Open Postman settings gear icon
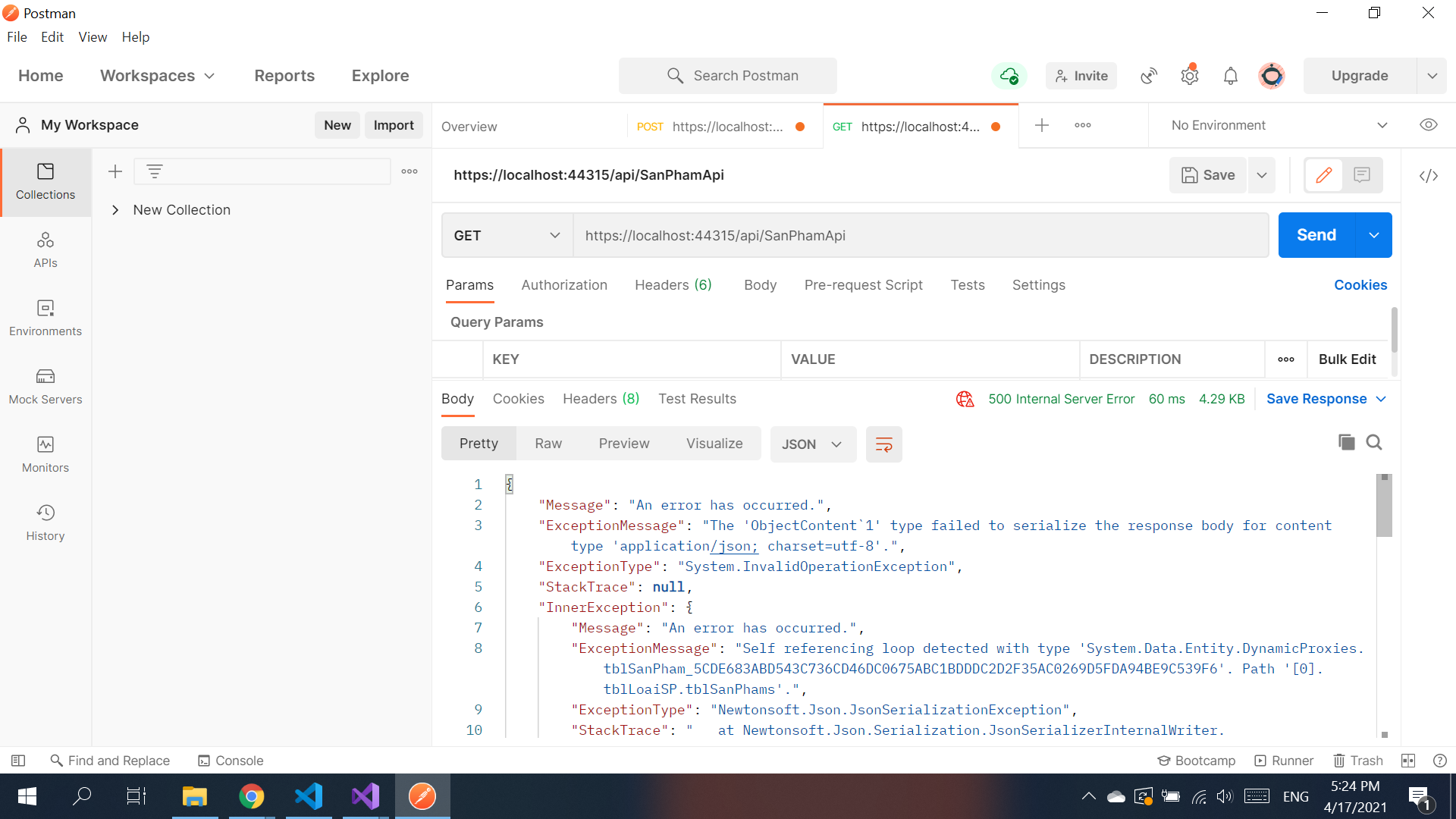Image resolution: width=1456 pixels, height=819 pixels. (x=1190, y=76)
